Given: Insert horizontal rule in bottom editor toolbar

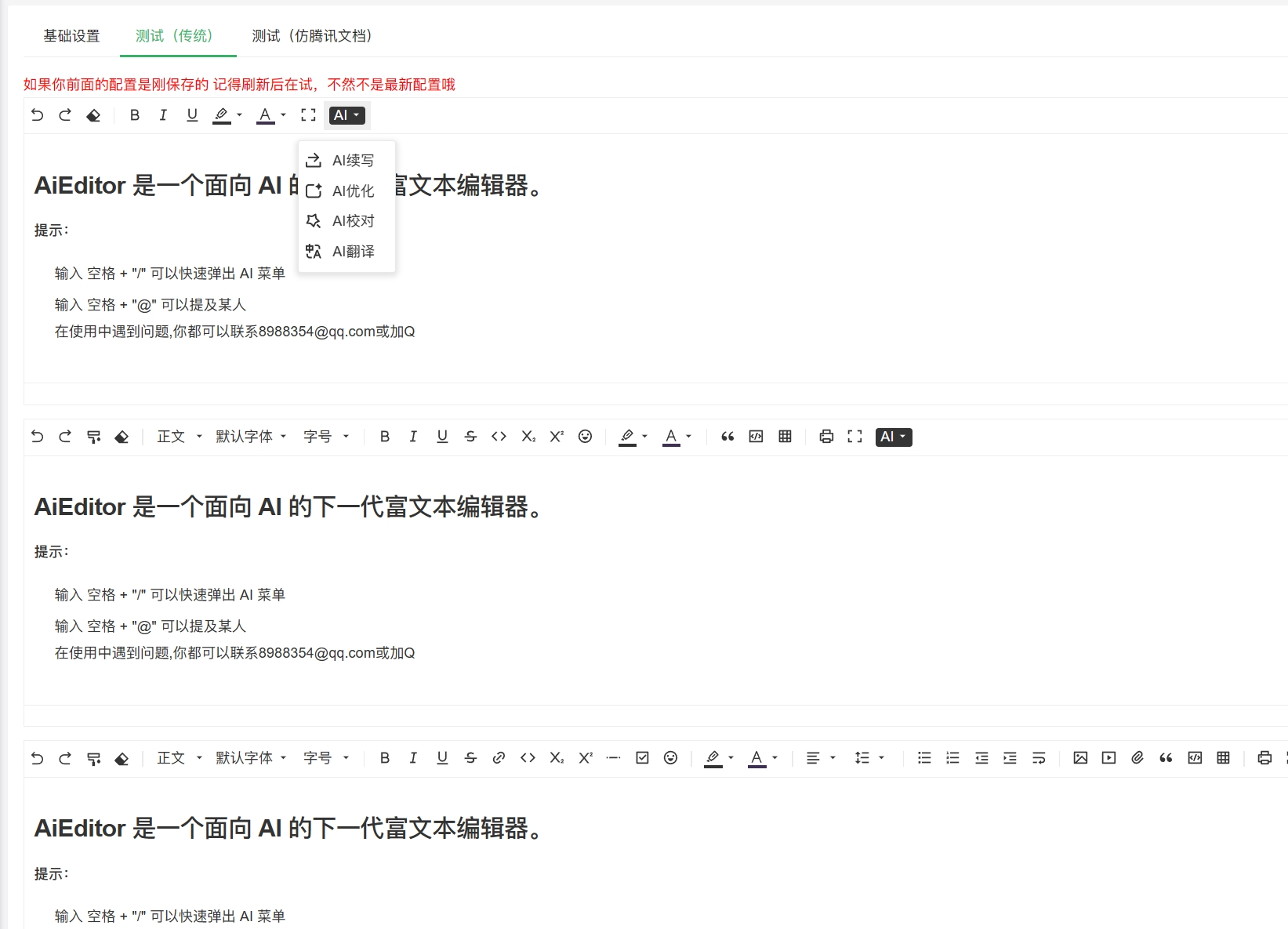Looking at the screenshot, I should point(614,758).
